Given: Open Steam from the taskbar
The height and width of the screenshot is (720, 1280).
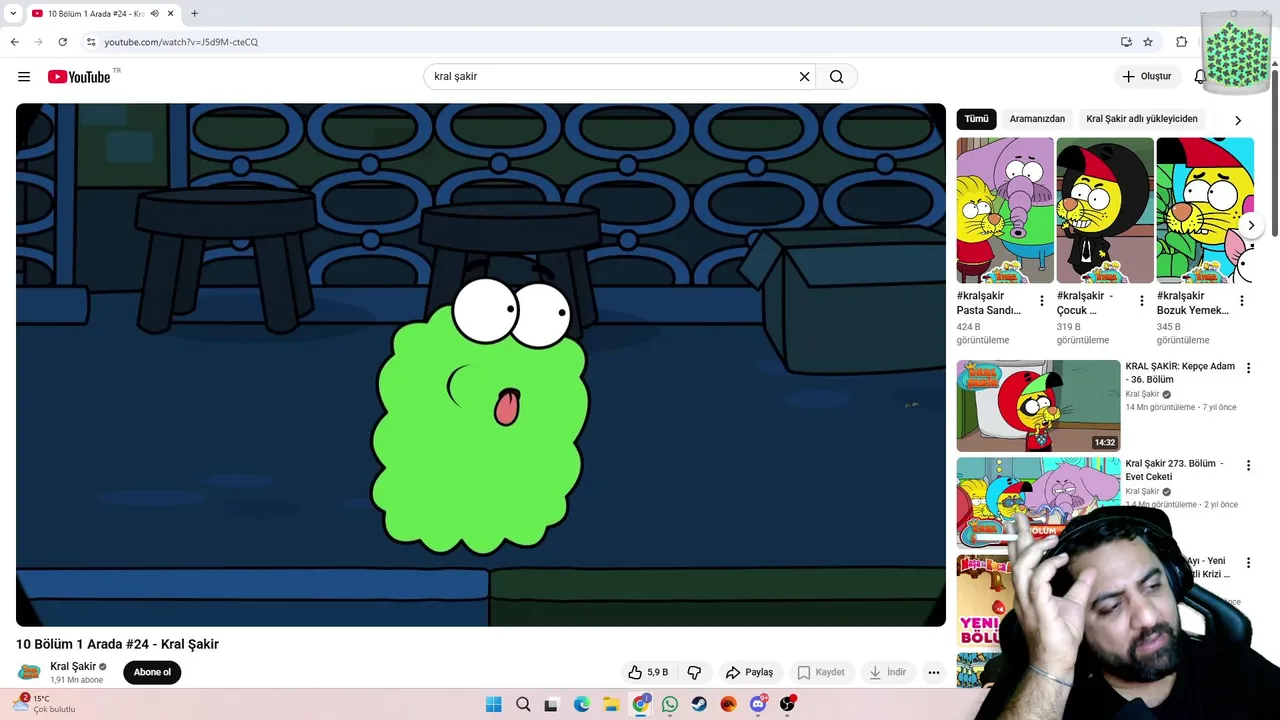Looking at the screenshot, I should [699, 704].
